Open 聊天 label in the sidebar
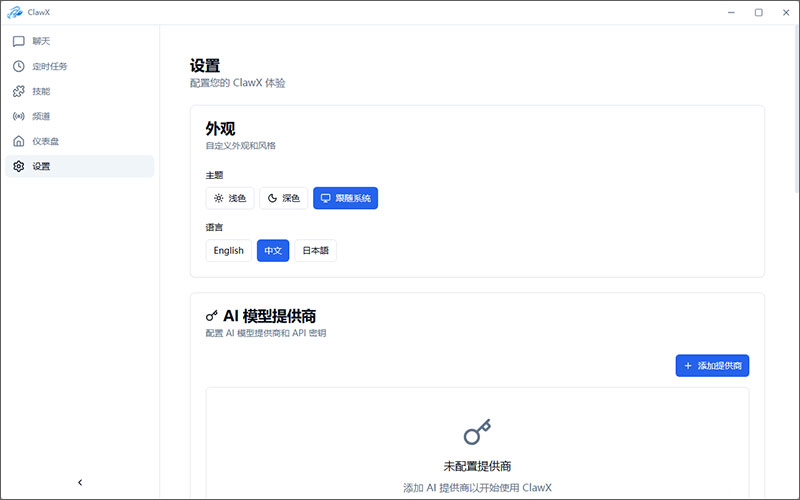Screen dimensions: 800x500 [41, 41]
